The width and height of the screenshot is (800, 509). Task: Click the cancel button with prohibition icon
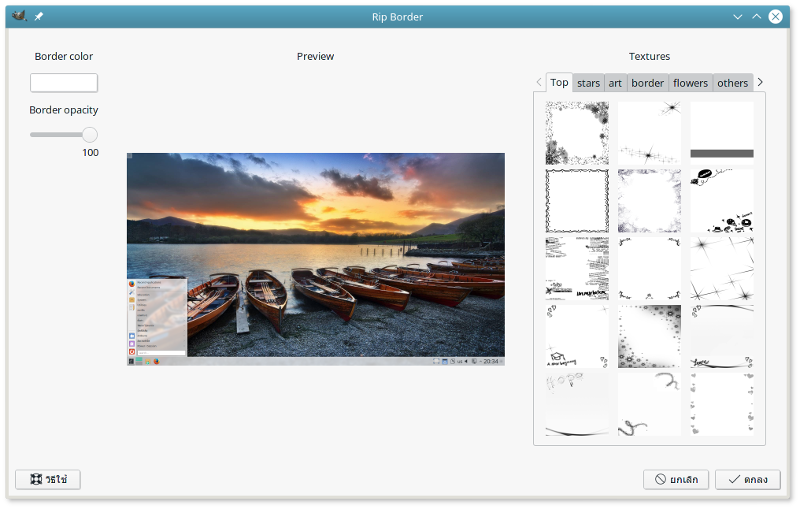(x=676, y=480)
